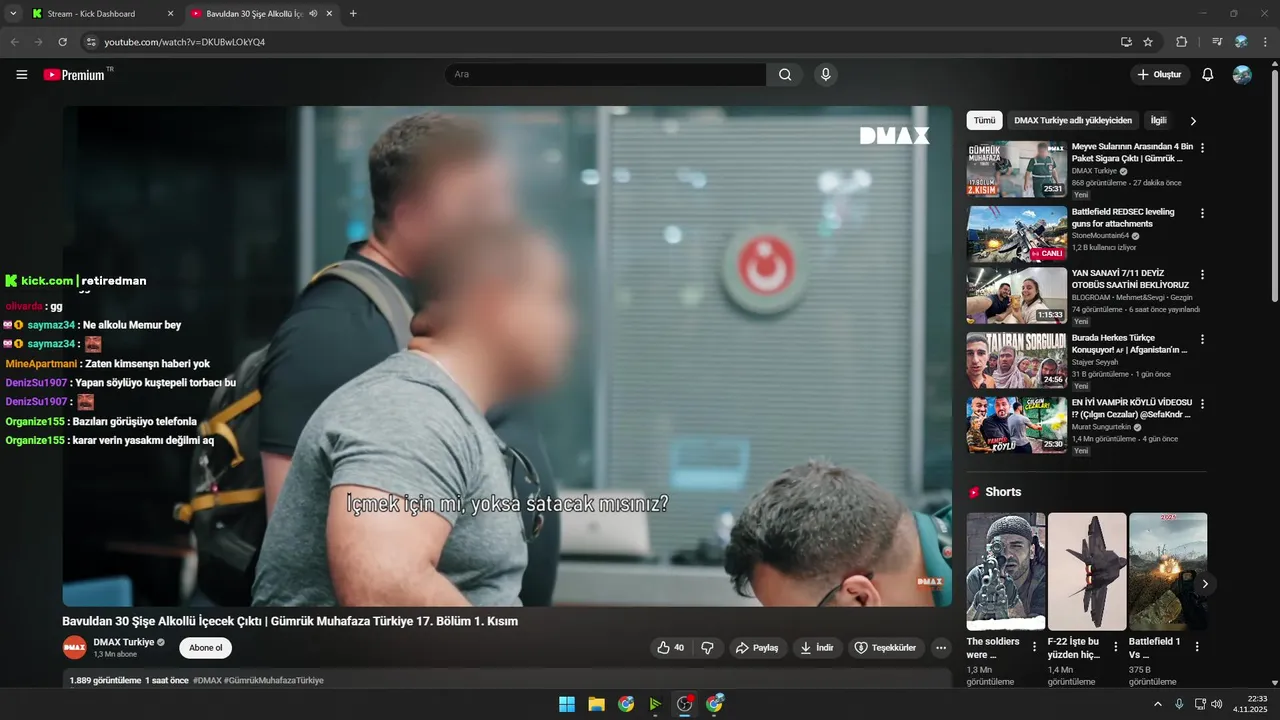The width and height of the screenshot is (1280, 720).
Task: Open options for Battlefield REDSEC video
Action: point(1202,213)
